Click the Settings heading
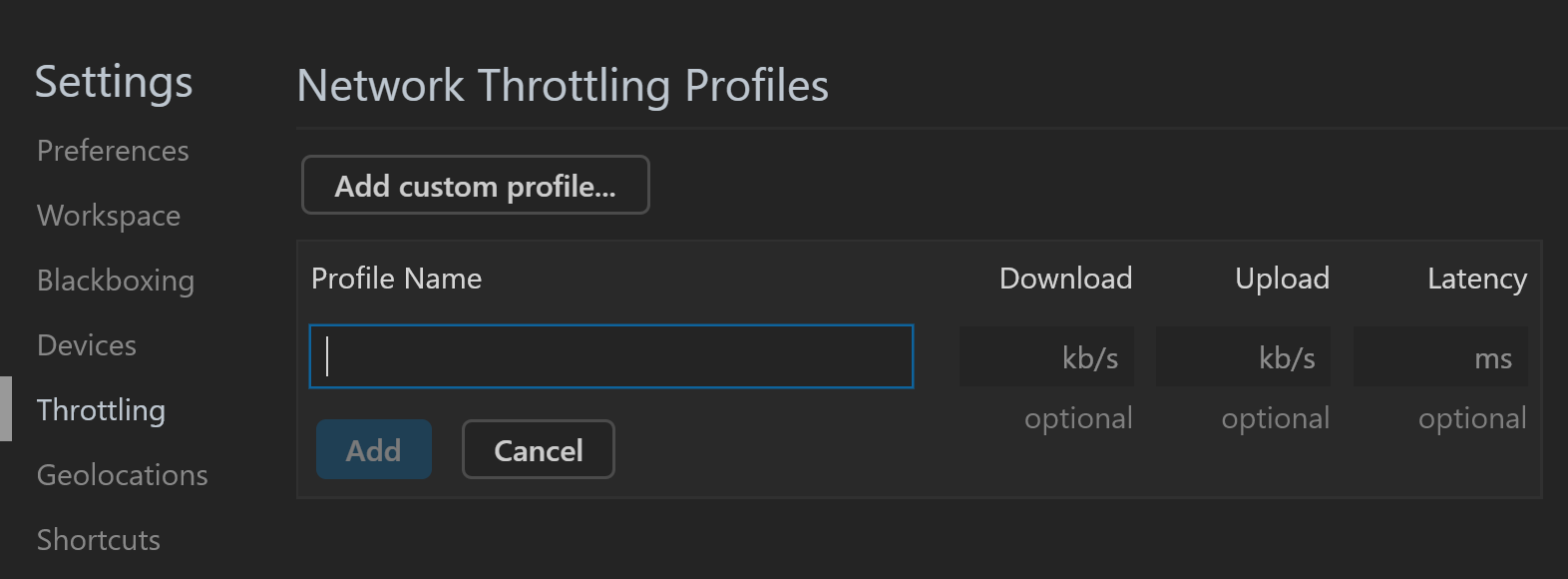Screen dimensions: 1568x579 [114, 82]
